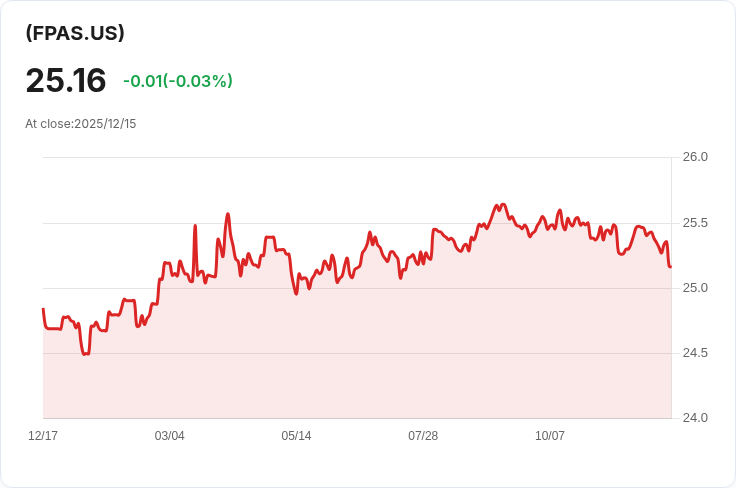This screenshot has width=736, height=488.
Task: Select the 10/07 date axis label
Action: pyautogui.click(x=550, y=436)
